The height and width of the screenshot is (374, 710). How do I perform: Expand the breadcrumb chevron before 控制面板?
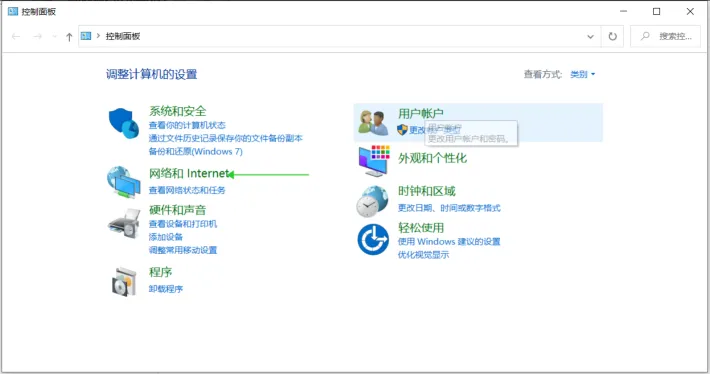coord(98,36)
